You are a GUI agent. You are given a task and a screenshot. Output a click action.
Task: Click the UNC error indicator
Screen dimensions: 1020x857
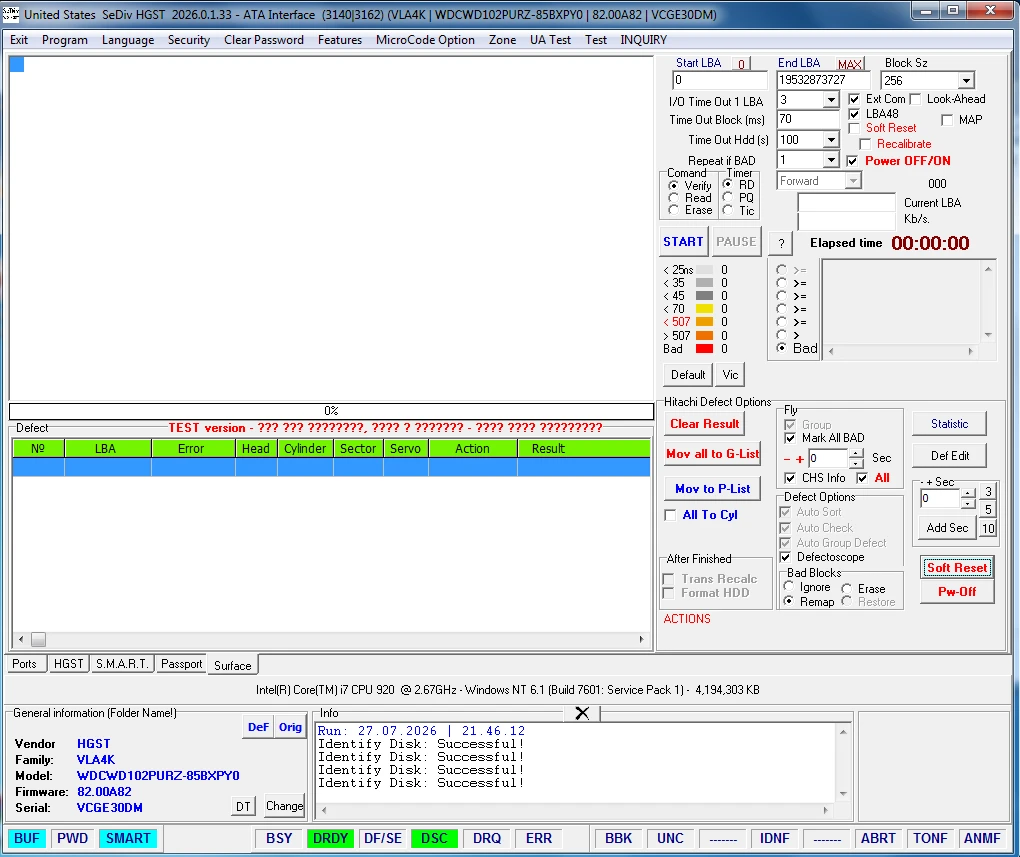[670, 838]
